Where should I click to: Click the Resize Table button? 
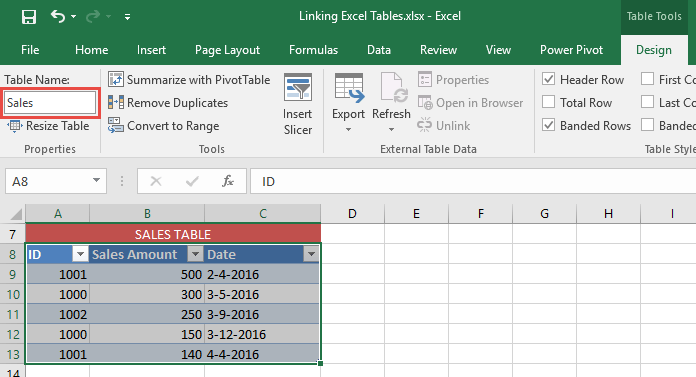(48, 126)
